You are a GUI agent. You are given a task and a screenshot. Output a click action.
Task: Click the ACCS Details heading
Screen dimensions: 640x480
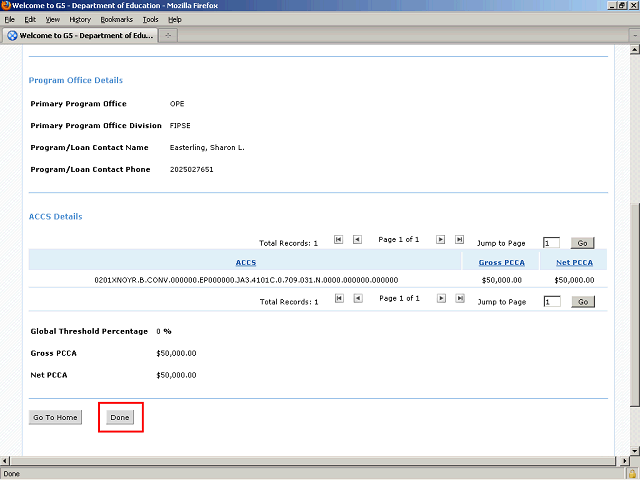(x=56, y=217)
